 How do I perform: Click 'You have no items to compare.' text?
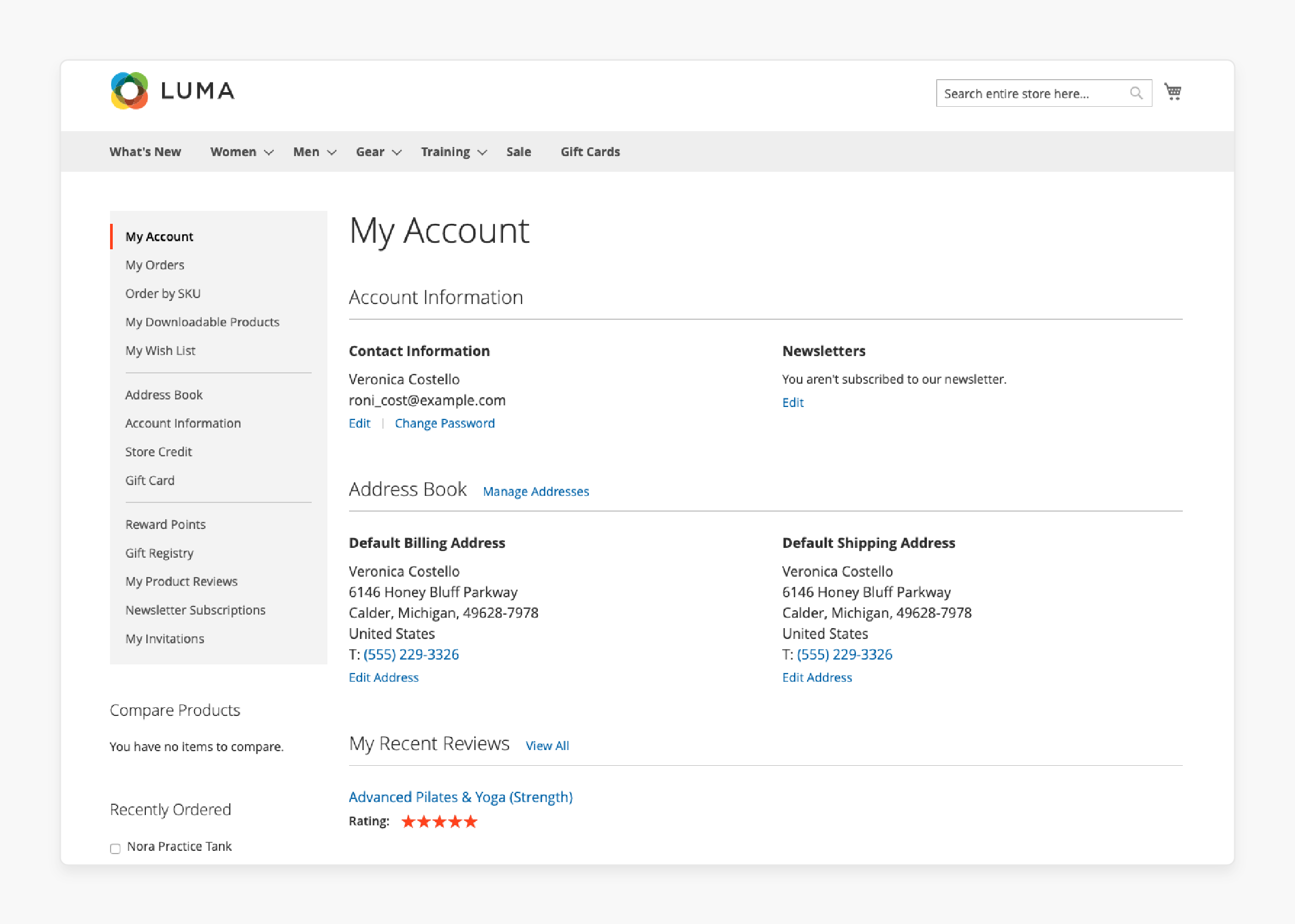click(x=196, y=746)
